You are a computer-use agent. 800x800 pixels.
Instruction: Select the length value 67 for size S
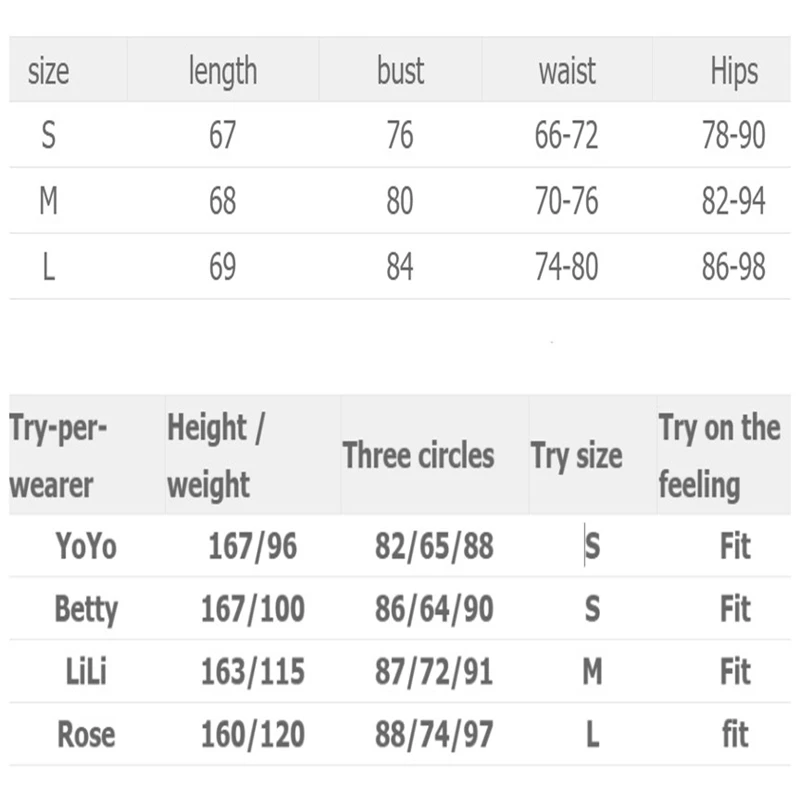222,135
